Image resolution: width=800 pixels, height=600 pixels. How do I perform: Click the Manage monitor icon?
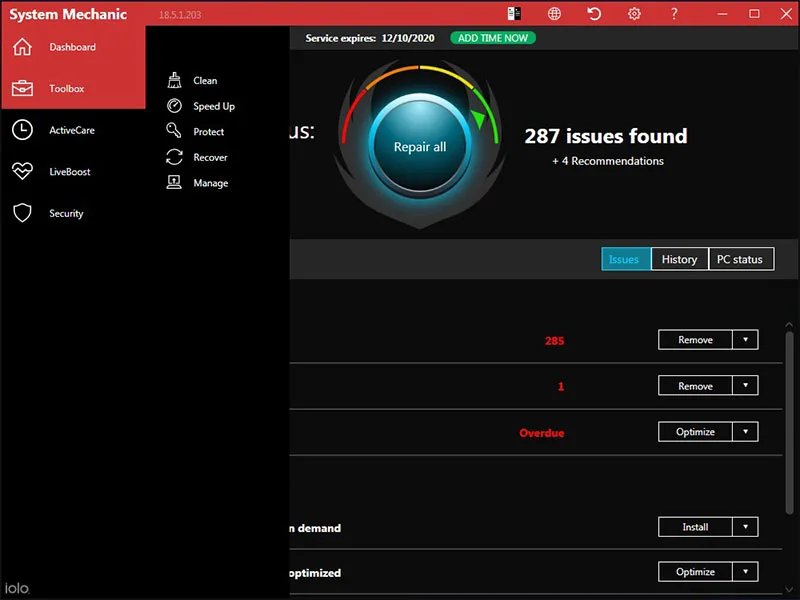(174, 182)
